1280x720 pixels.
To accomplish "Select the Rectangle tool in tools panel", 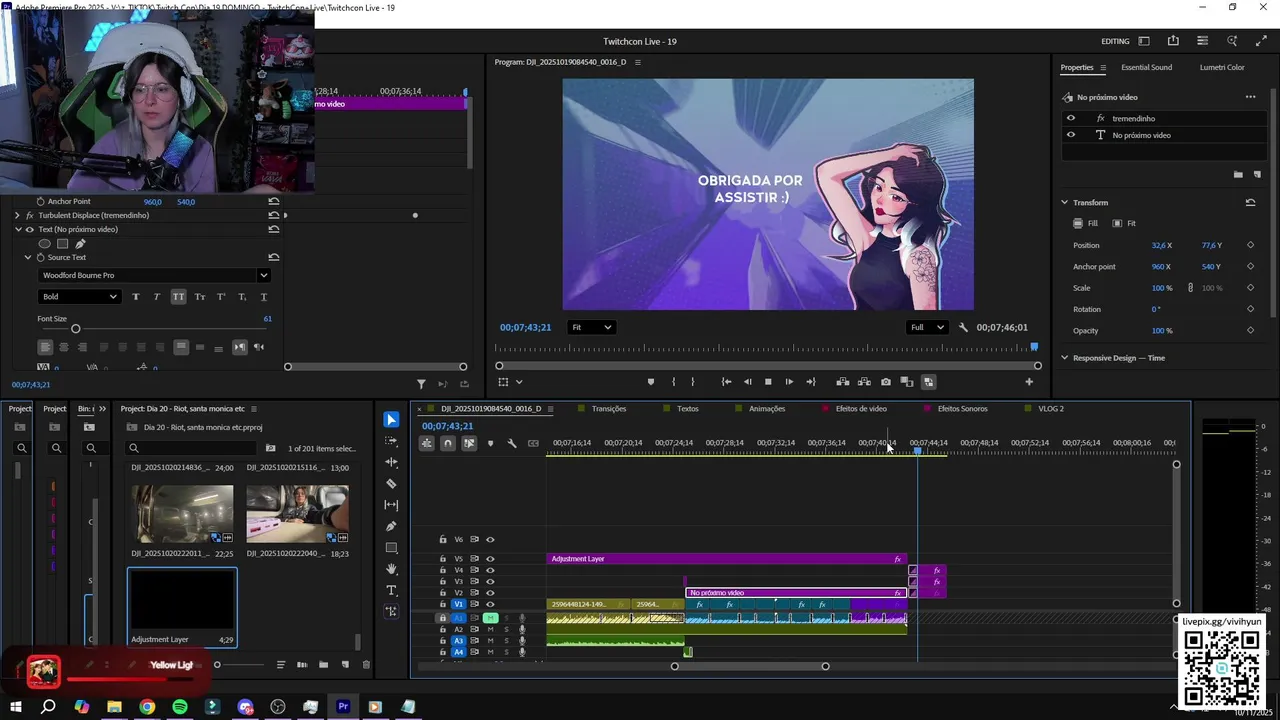I will 391,548.
